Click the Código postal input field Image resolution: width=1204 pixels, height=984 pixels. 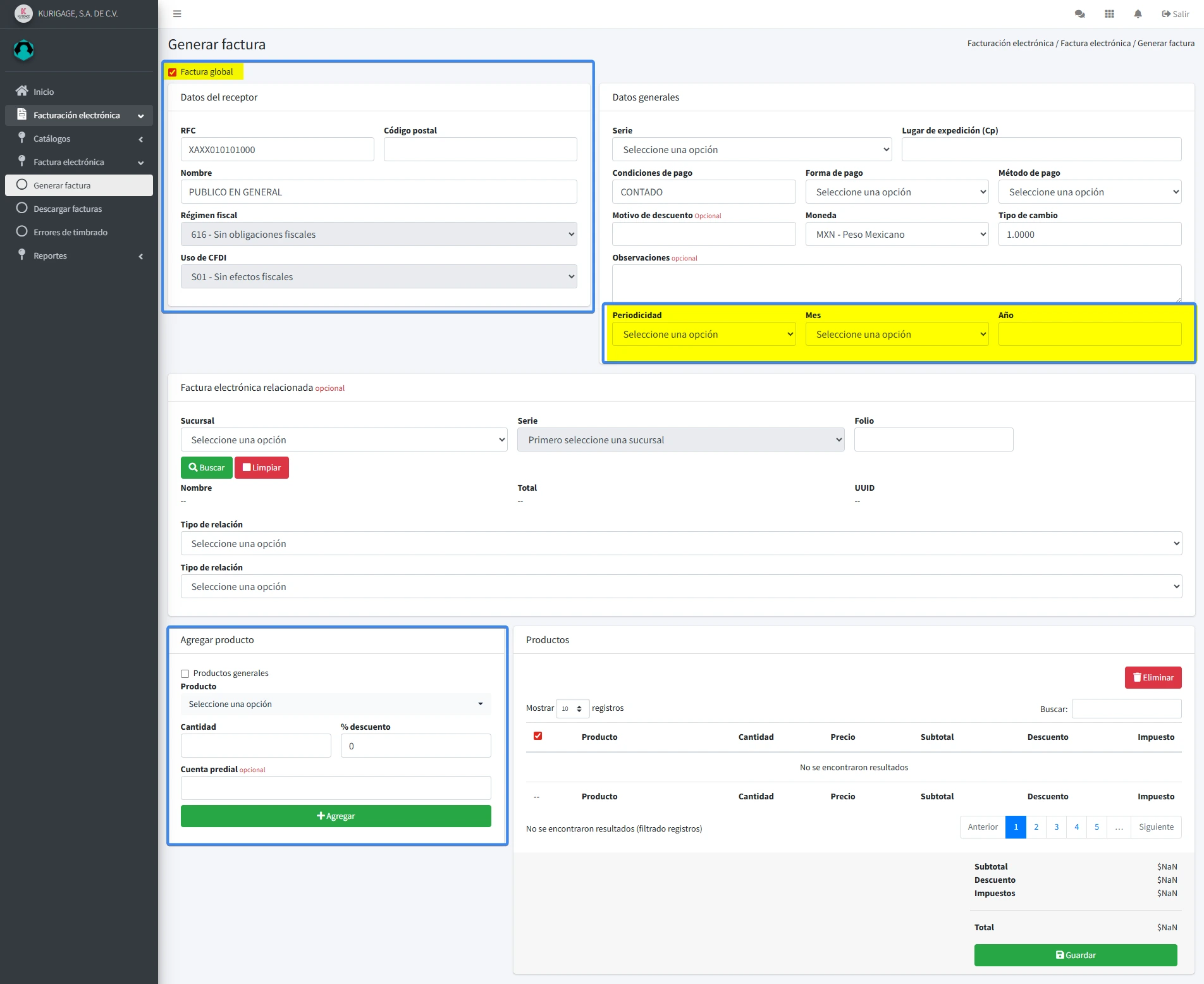[480, 150]
